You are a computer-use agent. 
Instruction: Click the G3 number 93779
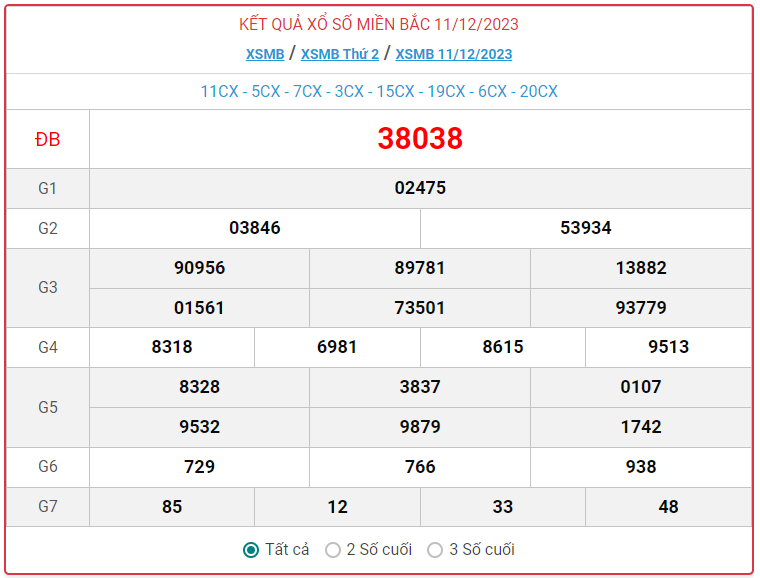[641, 307]
